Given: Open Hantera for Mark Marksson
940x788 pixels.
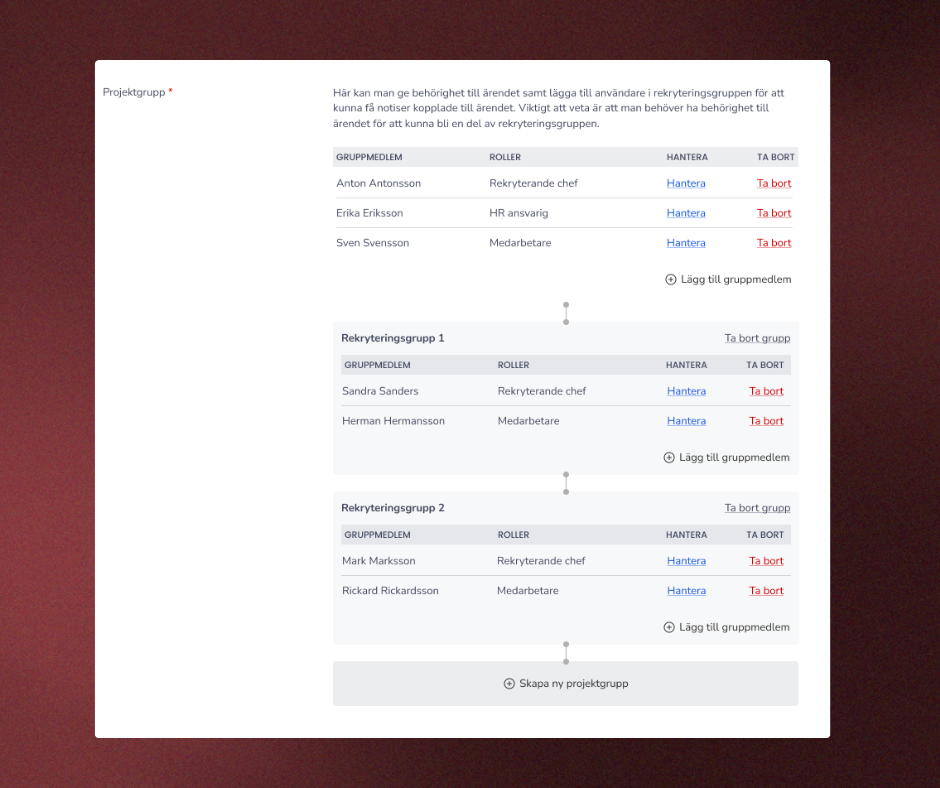Looking at the screenshot, I should (x=686, y=562).
